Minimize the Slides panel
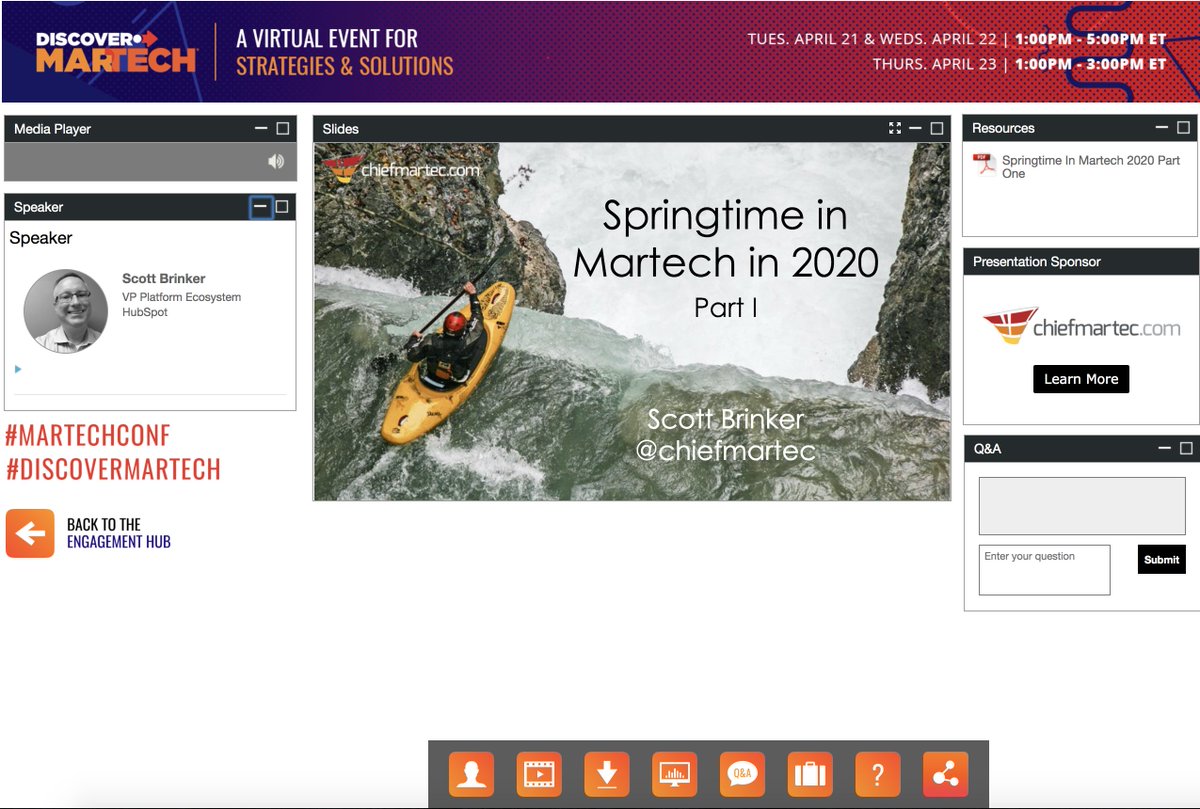 pyautogui.click(x=915, y=128)
